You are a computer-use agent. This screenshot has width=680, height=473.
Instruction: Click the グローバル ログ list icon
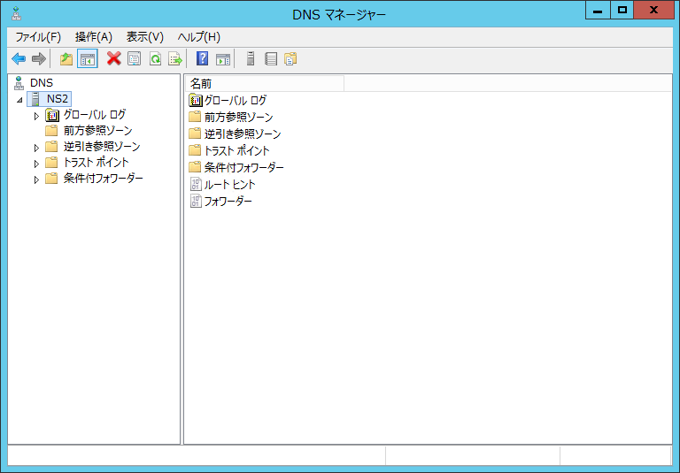click(196, 101)
